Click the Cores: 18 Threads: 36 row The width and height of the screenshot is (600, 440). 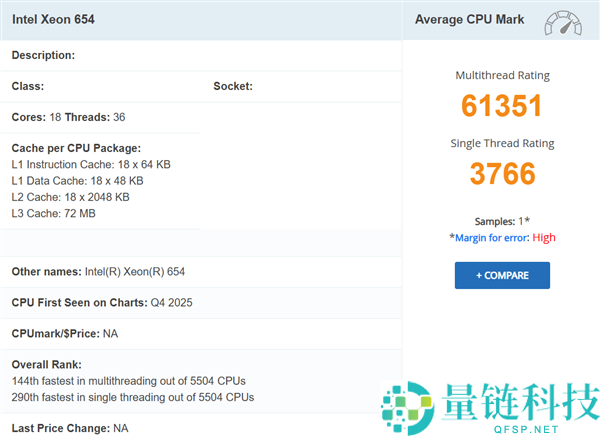click(68, 117)
